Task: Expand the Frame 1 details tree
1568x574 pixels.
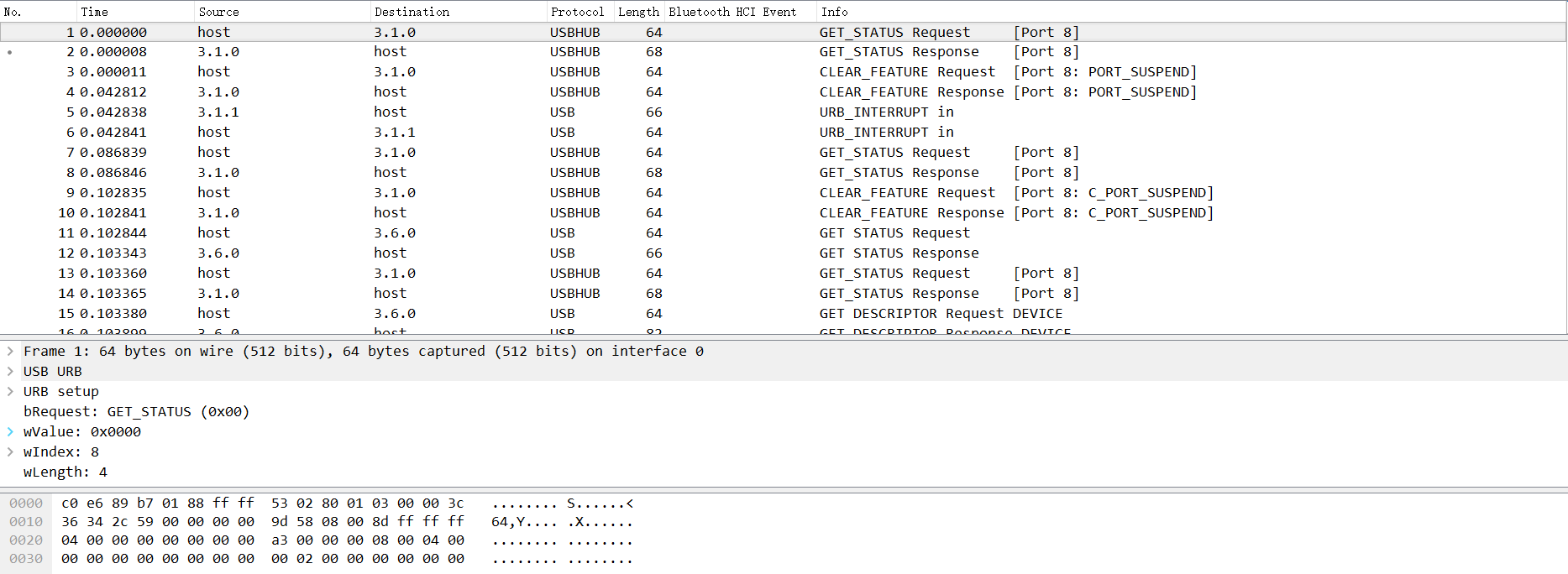Action: click(x=10, y=352)
